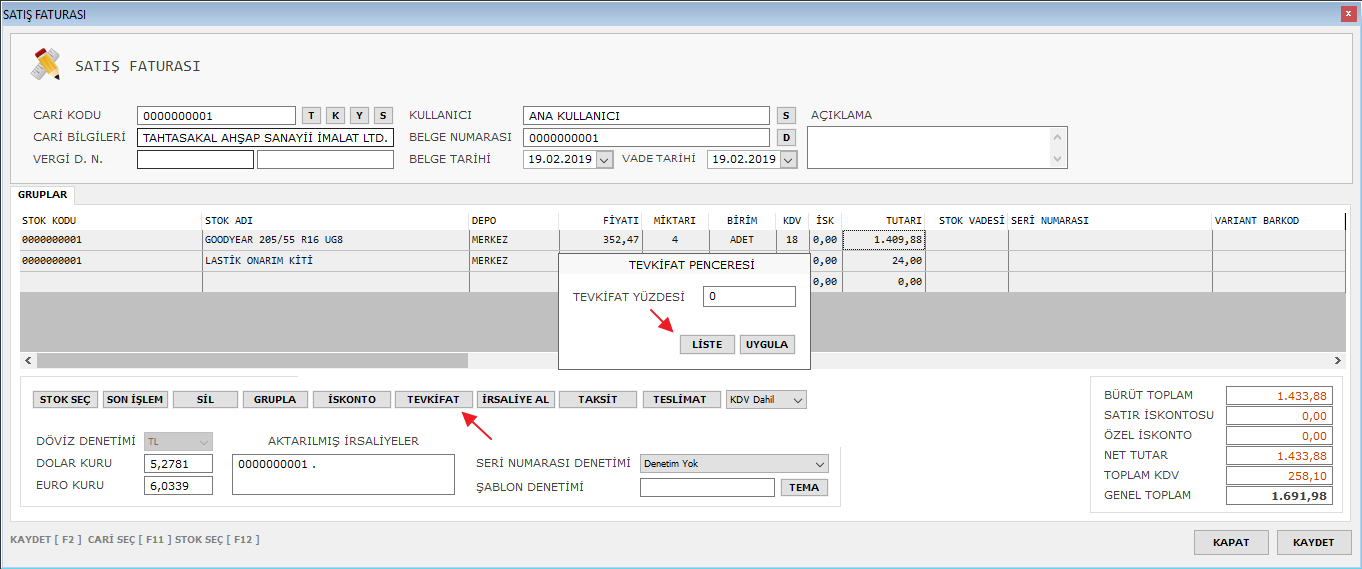Click the Euro Kuru field
Image resolution: width=1362 pixels, height=569 pixels.
point(179,485)
